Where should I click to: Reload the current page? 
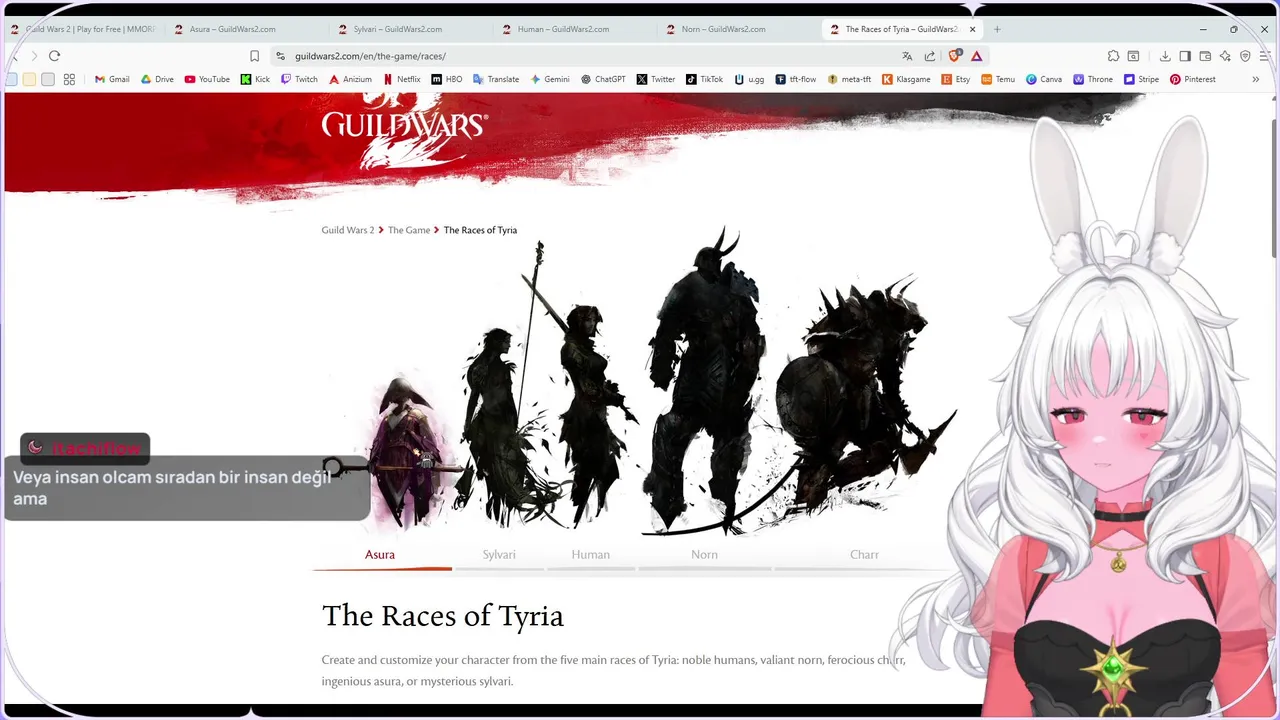[x=54, y=56]
